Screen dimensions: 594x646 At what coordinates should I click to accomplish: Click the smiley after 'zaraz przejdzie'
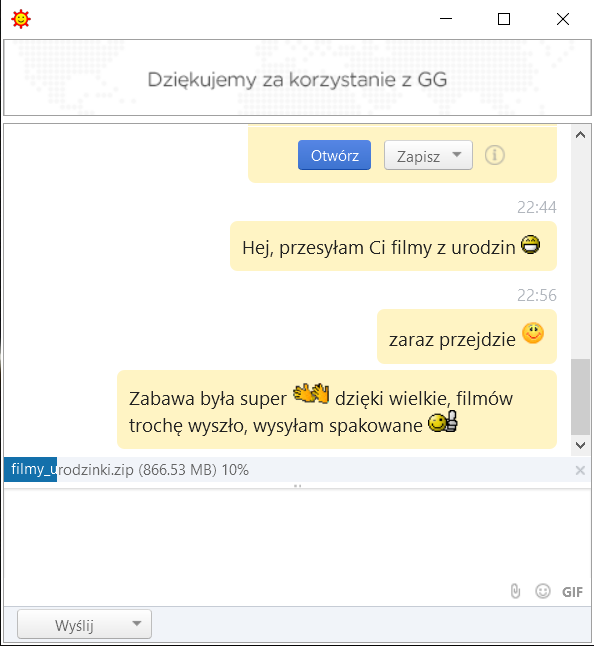pyautogui.click(x=533, y=333)
